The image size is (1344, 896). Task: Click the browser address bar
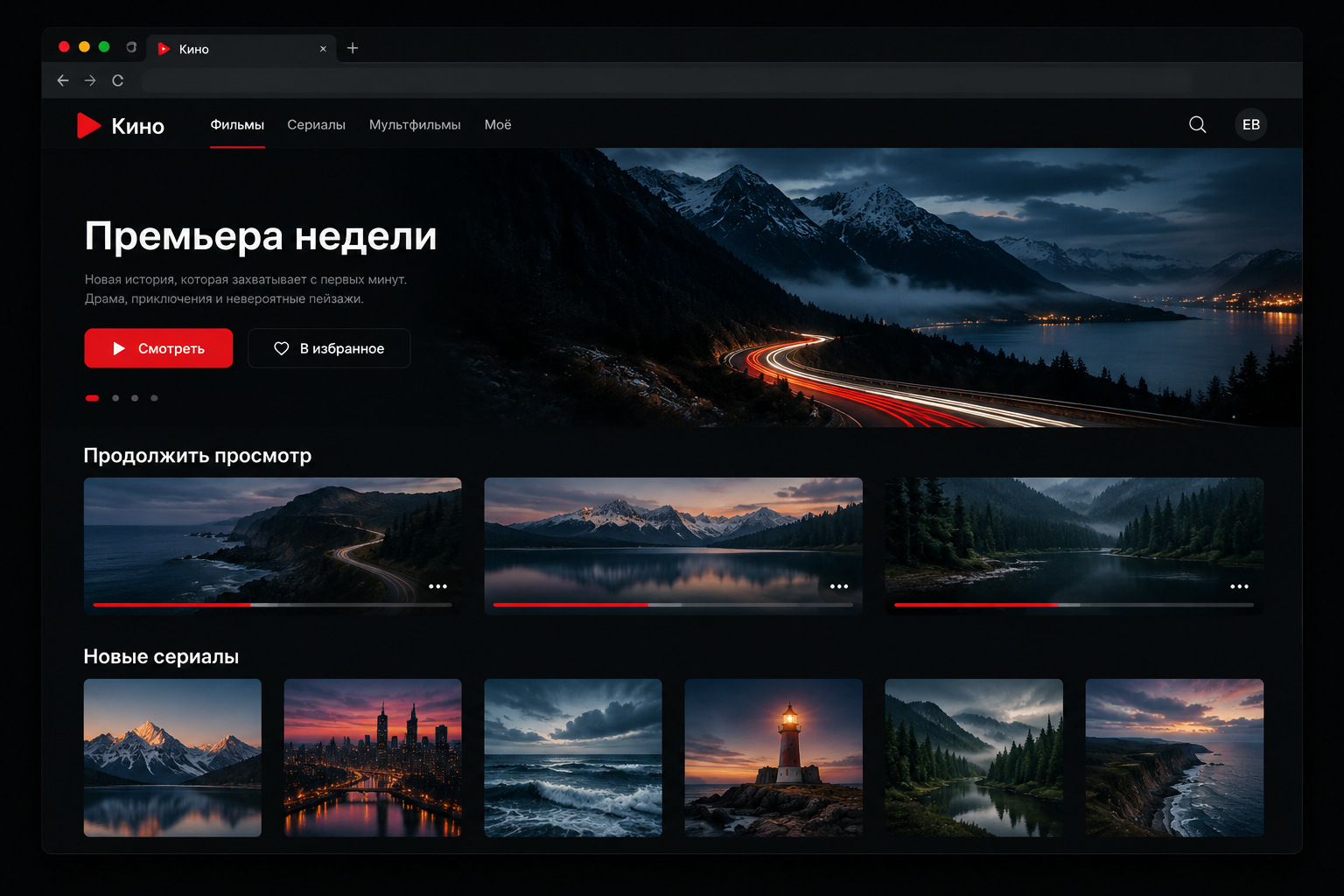(665, 80)
